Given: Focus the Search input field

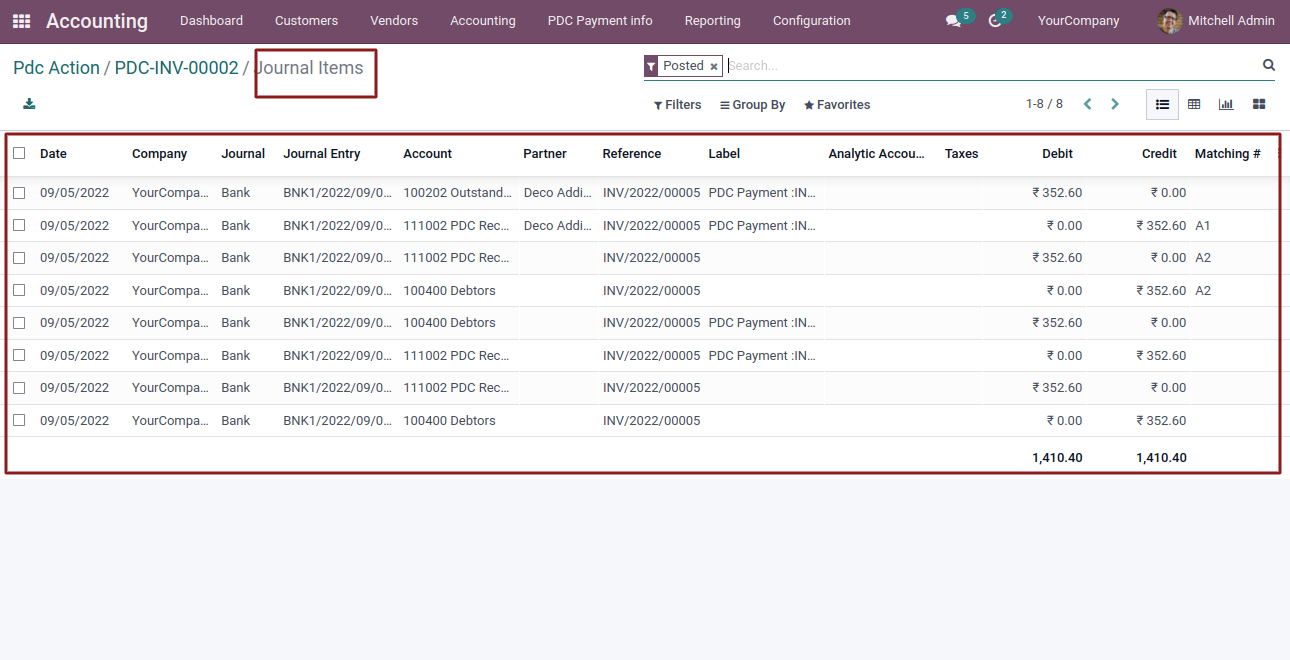Looking at the screenshot, I should (x=990, y=66).
